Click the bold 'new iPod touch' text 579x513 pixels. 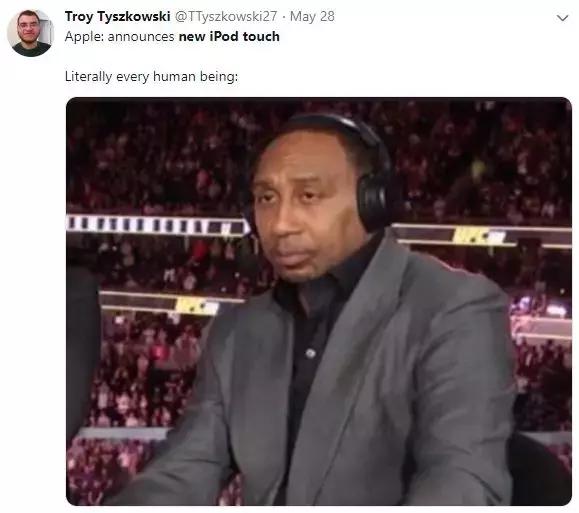click(229, 37)
